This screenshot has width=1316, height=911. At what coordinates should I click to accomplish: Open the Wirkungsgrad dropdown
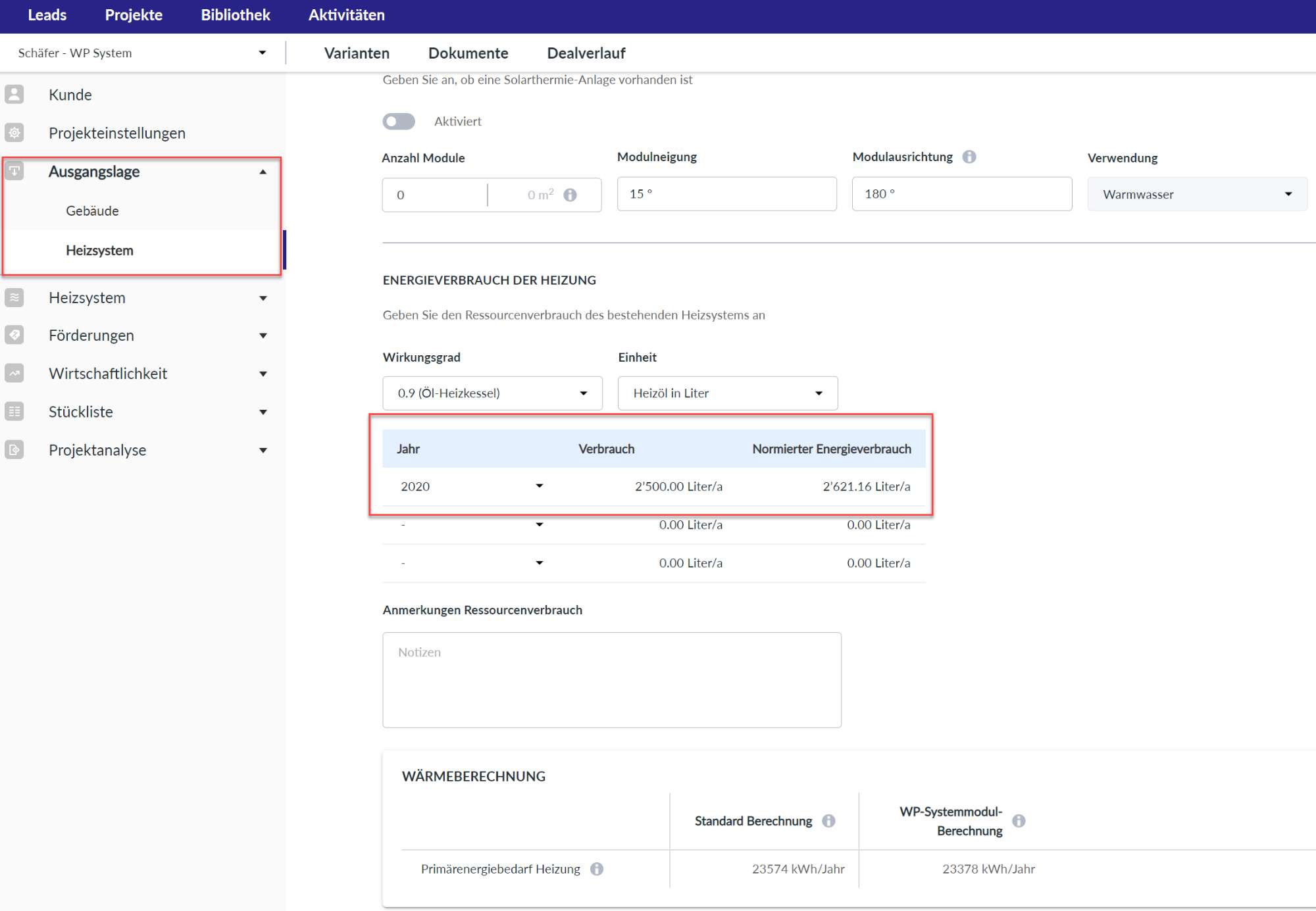492,393
